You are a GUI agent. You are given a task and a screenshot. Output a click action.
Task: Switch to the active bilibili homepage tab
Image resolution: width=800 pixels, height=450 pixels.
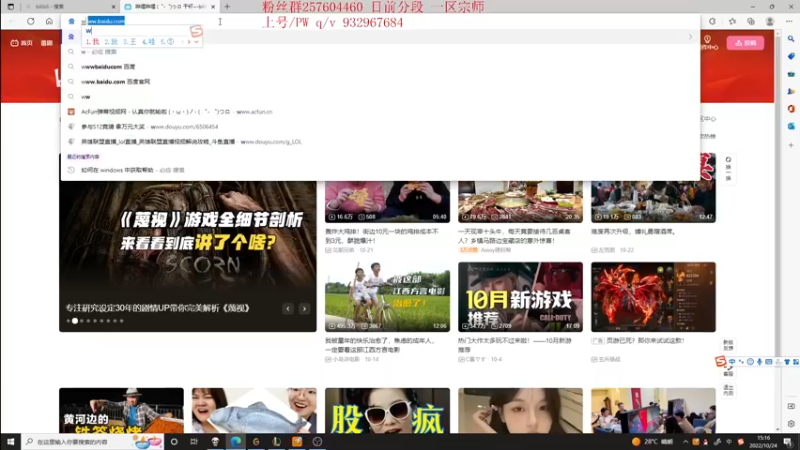(x=170, y=7)
